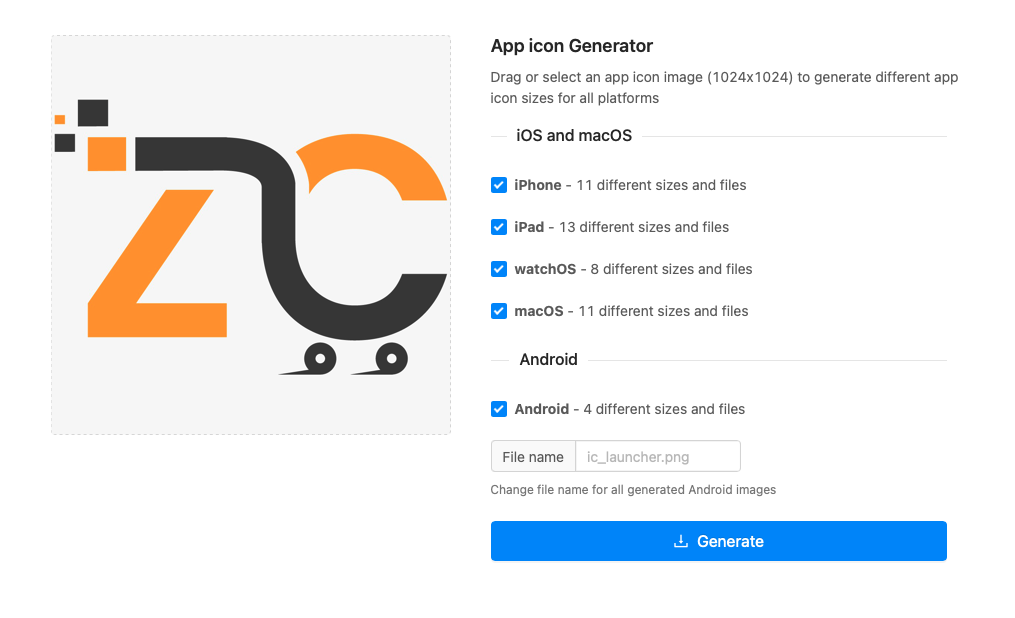Click the large dark pixel square
The image size is (1015, 618).
pyautogui.click(x=93, y=113)
